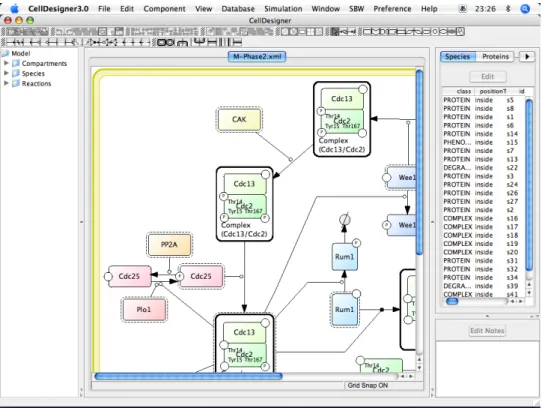542x408 pixels.
Task: Click the Edit Notes button
Action: (487, 331)
